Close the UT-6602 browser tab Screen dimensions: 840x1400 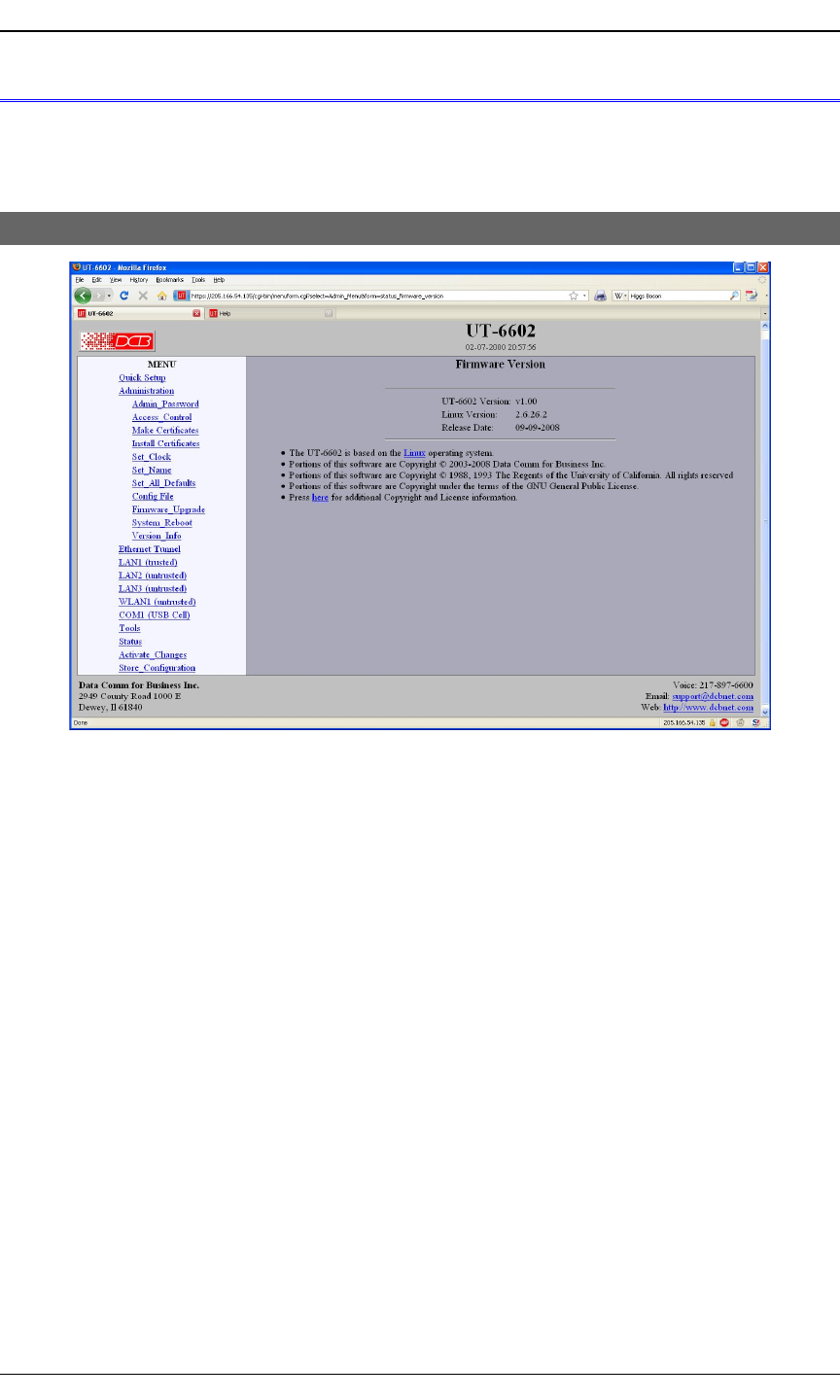click(x=196, y=313)
